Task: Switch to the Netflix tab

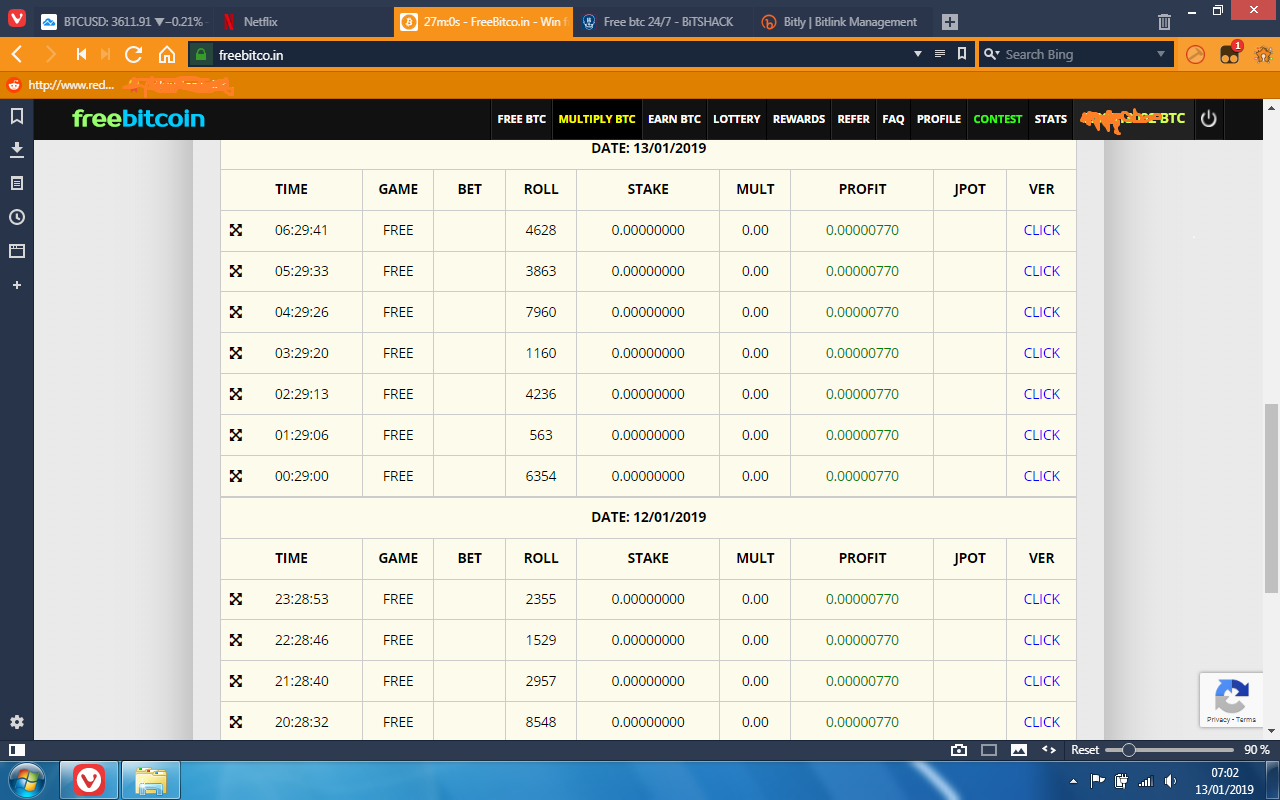Action: point(301,22)
